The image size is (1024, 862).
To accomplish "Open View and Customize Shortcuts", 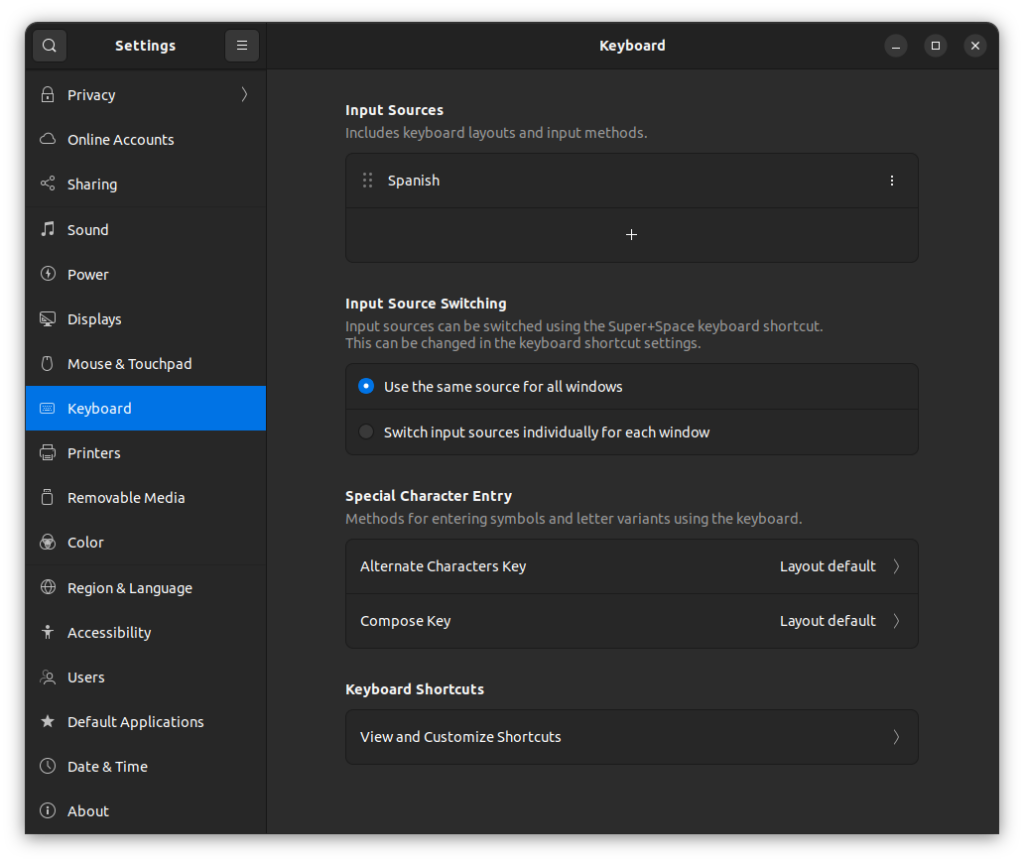I will tap(631, 737).
